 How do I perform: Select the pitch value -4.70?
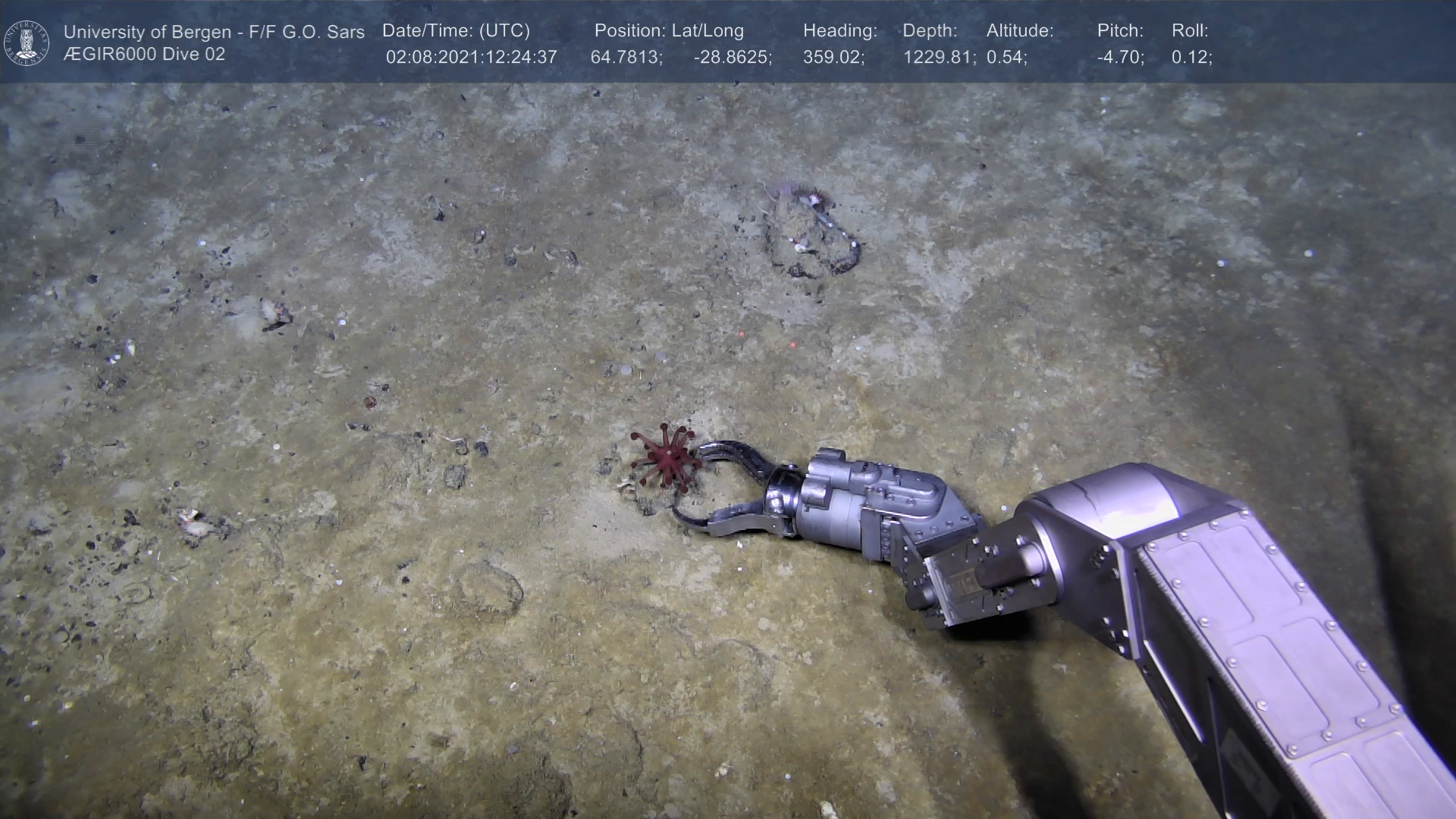click(x=1119, y=58)
